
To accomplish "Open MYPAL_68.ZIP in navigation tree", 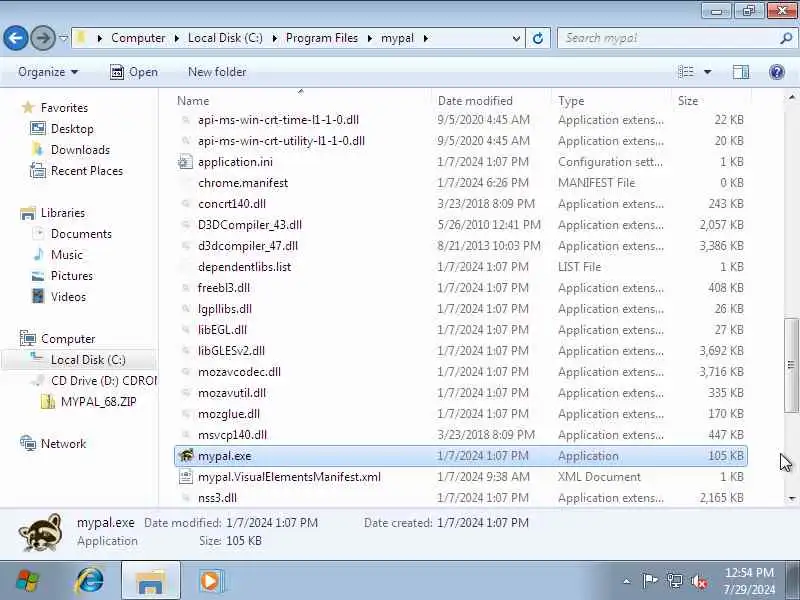I will pyautogui.click(x=98, y=402).
